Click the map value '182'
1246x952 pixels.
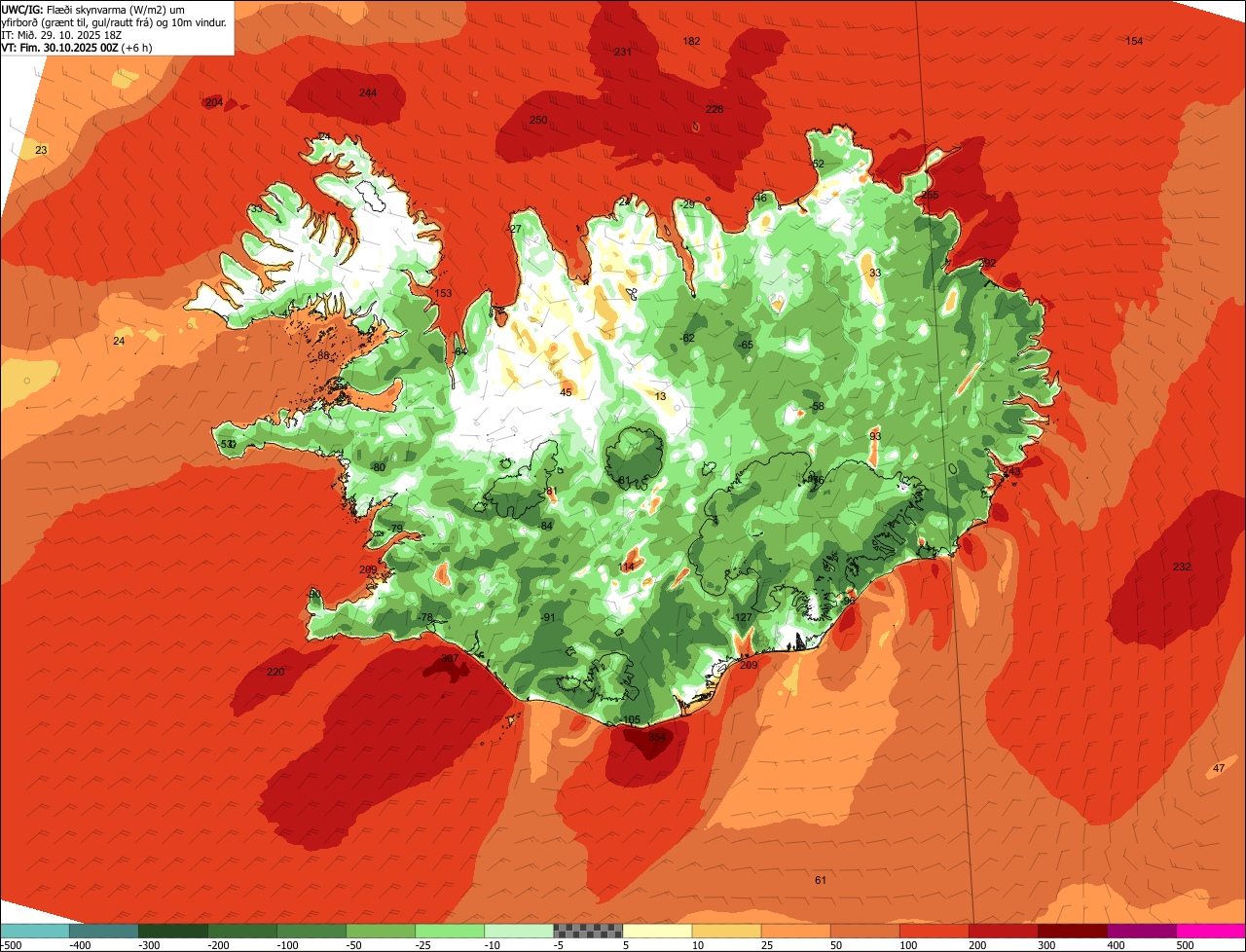pyautogui.click(x=691, y=41)
